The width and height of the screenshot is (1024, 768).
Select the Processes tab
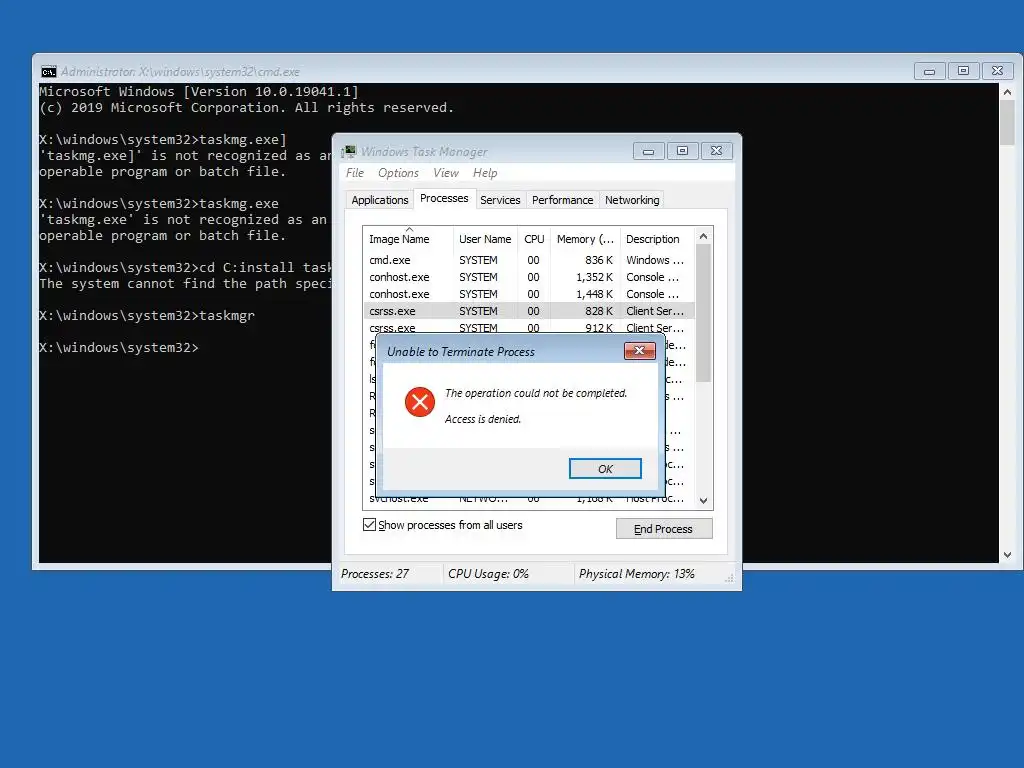coord(444,198)
